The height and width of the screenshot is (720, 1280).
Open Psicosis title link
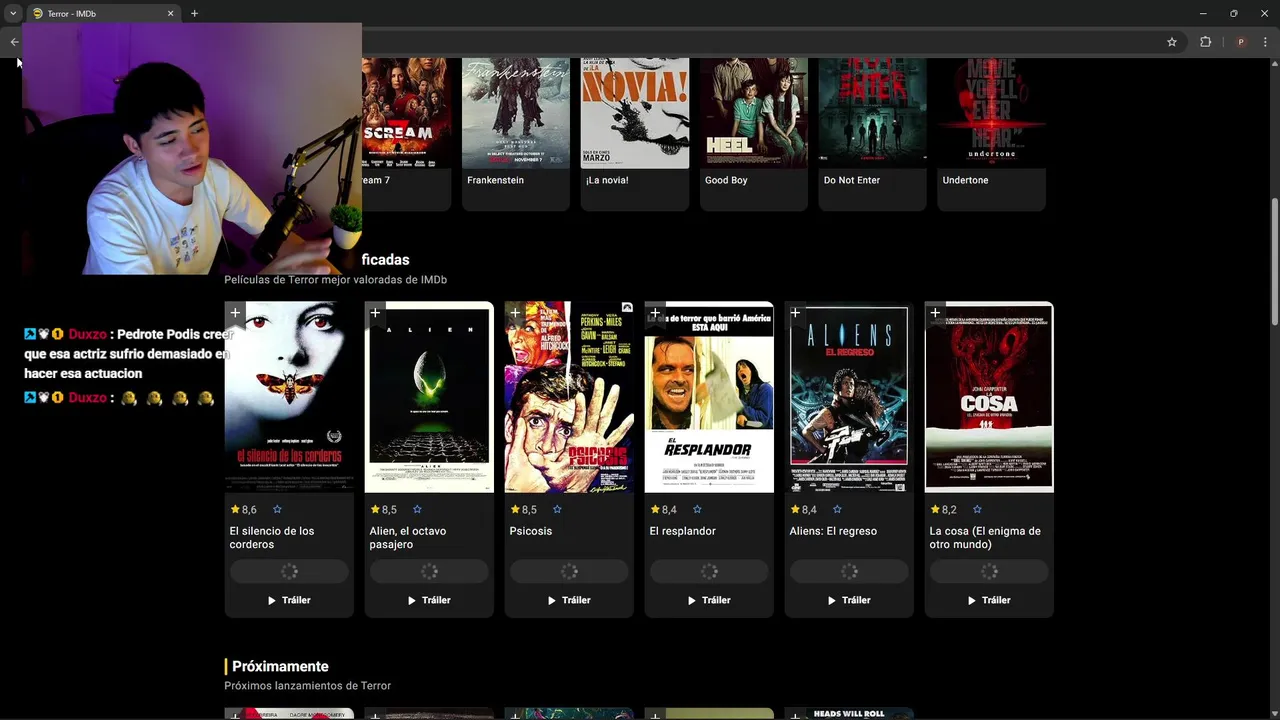tap(531, 531)
